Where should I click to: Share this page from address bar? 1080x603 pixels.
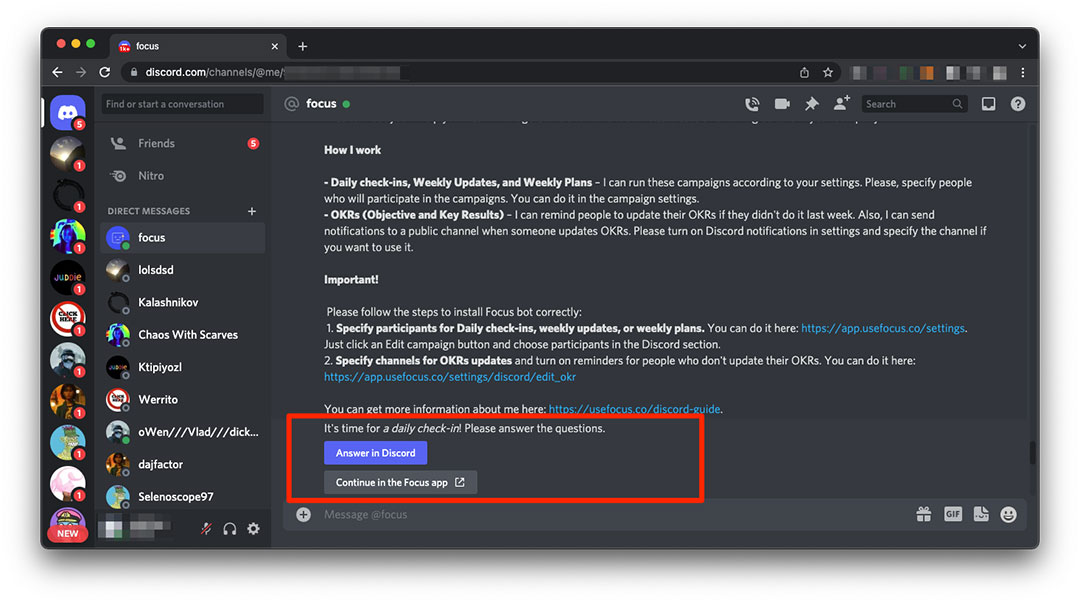pyautogui.click(x=804, y=72)
